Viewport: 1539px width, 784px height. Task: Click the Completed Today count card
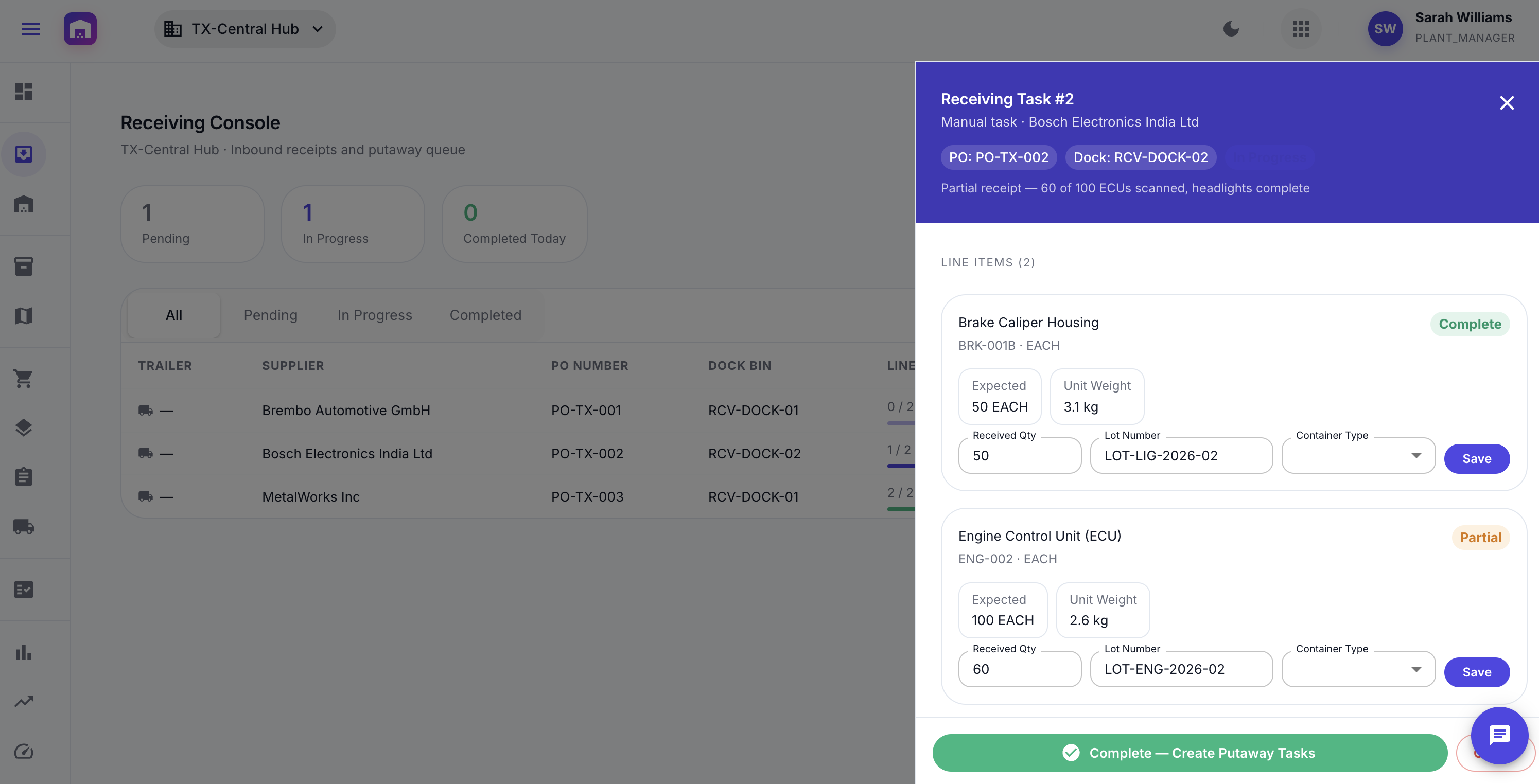(x=514, y=224)
